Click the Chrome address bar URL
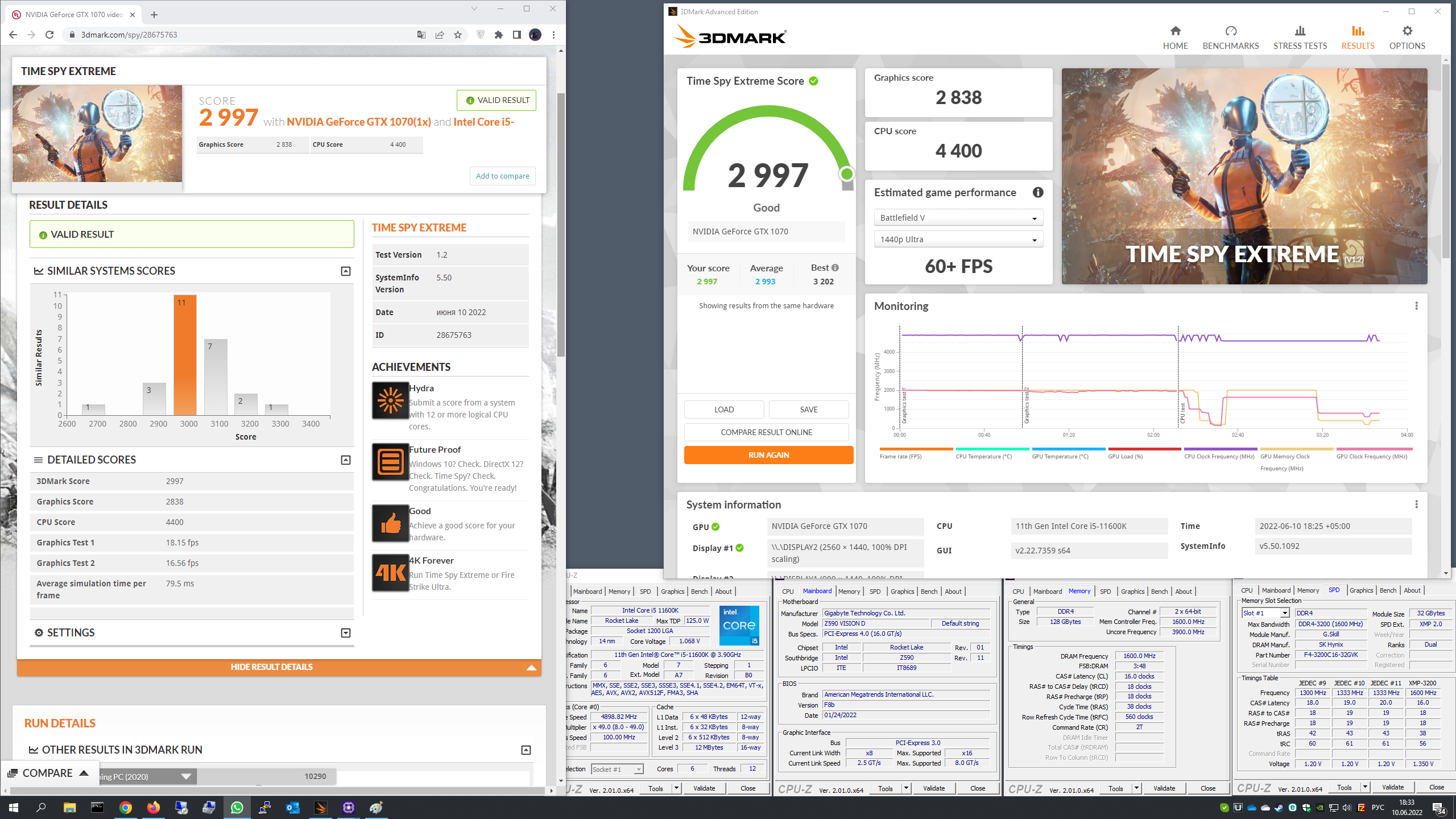This screenshot has height=819, width=1456. tap(129, 35)
